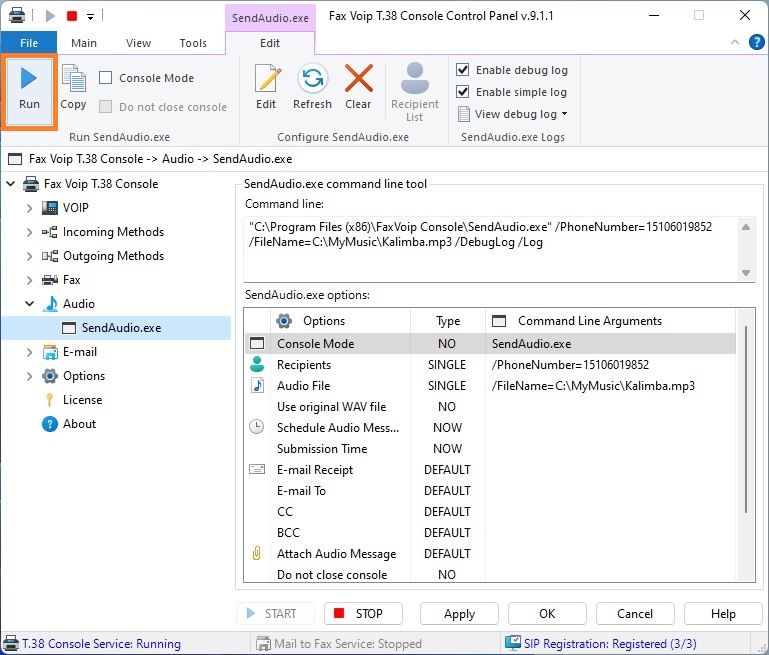
Task: Click the START button
Action: tap(275, 613)
